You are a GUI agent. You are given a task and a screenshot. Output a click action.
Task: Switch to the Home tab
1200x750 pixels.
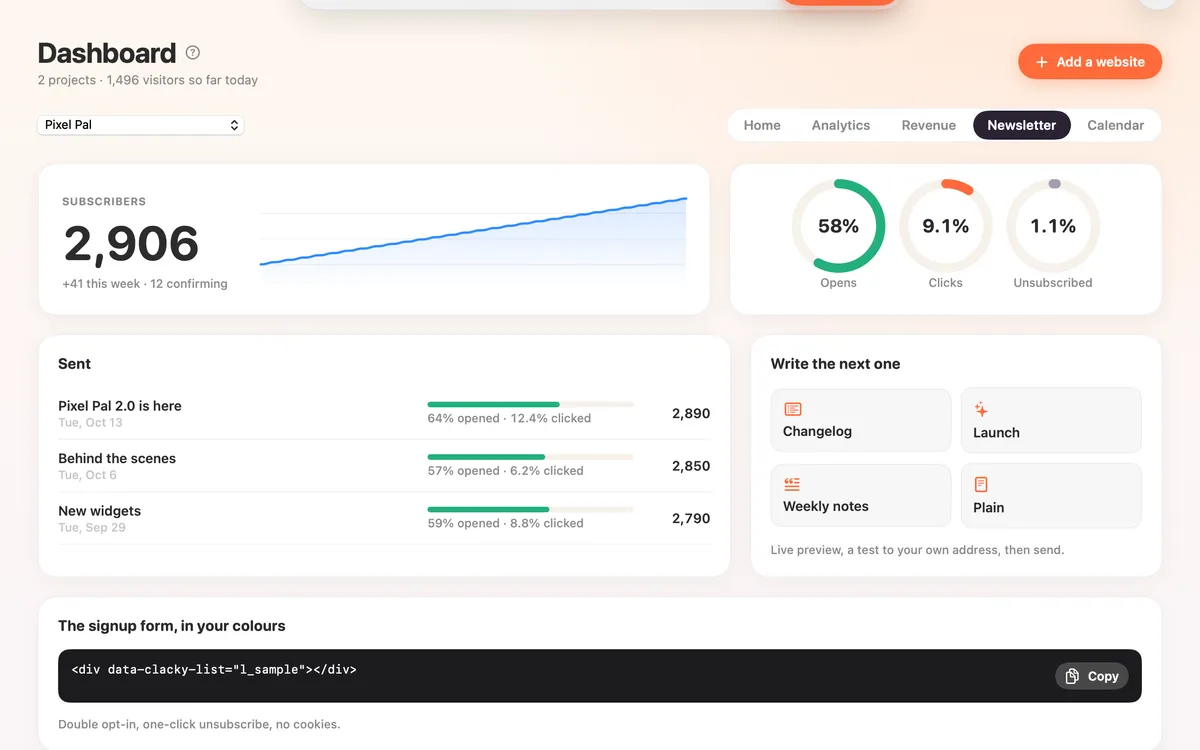(762, 125)
